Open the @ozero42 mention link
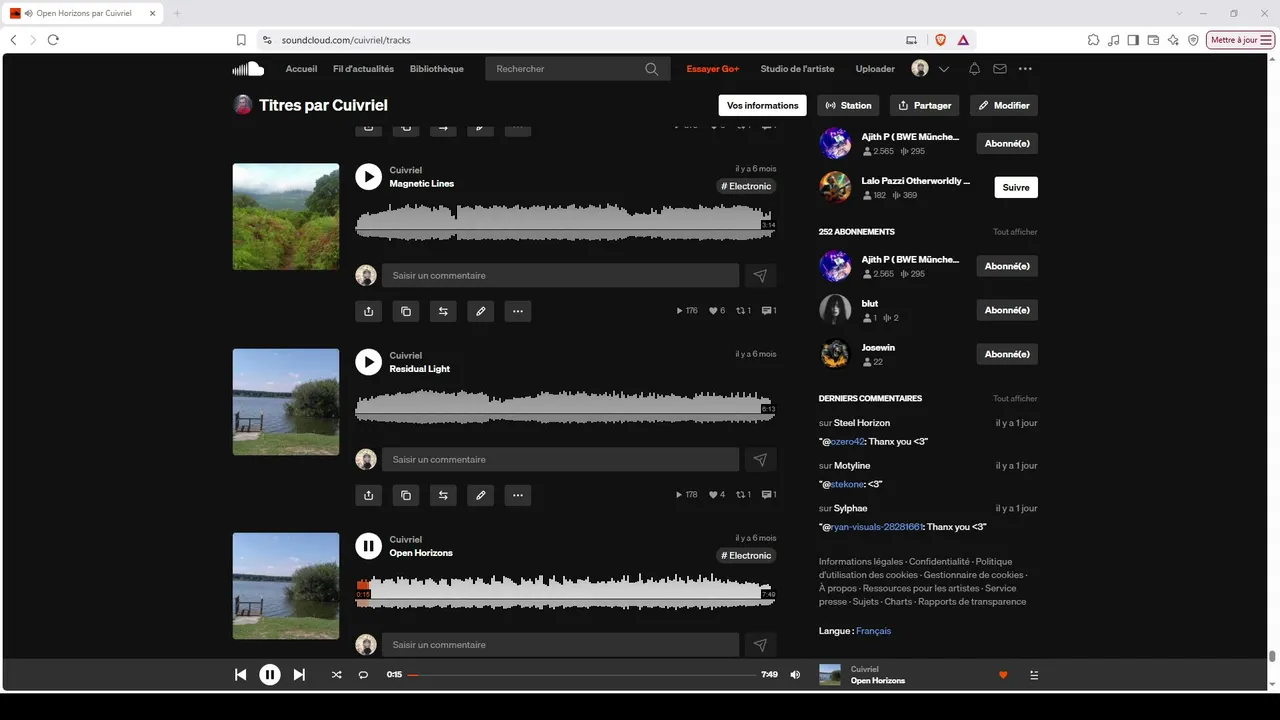 846,442
